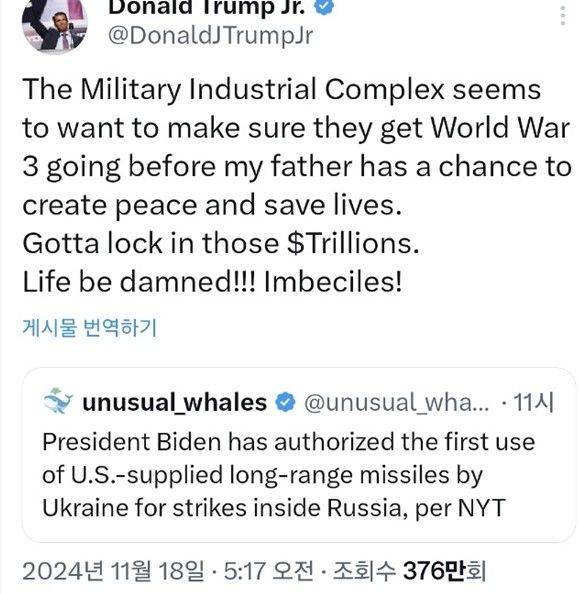Open Donald Trump Jr. profile picture
This screenshot has height=594, width=579.
click(x=55, y=25)
